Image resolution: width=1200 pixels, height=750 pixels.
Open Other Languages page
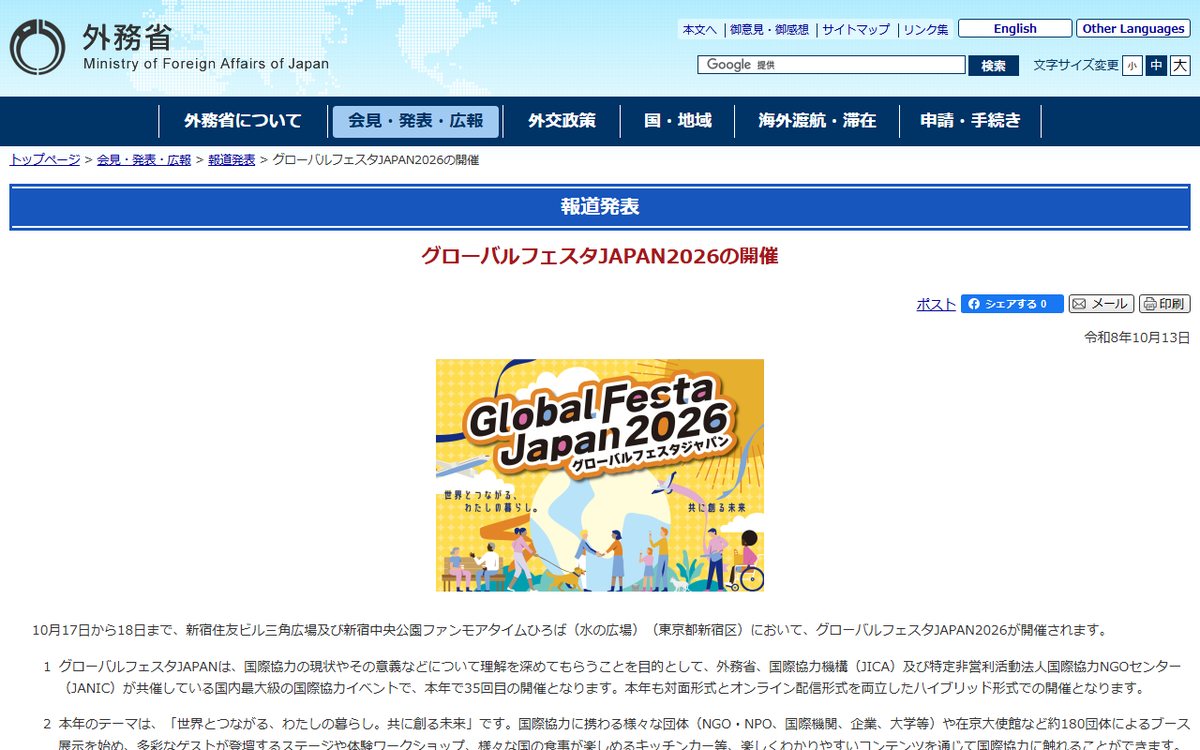(1133, 29)
